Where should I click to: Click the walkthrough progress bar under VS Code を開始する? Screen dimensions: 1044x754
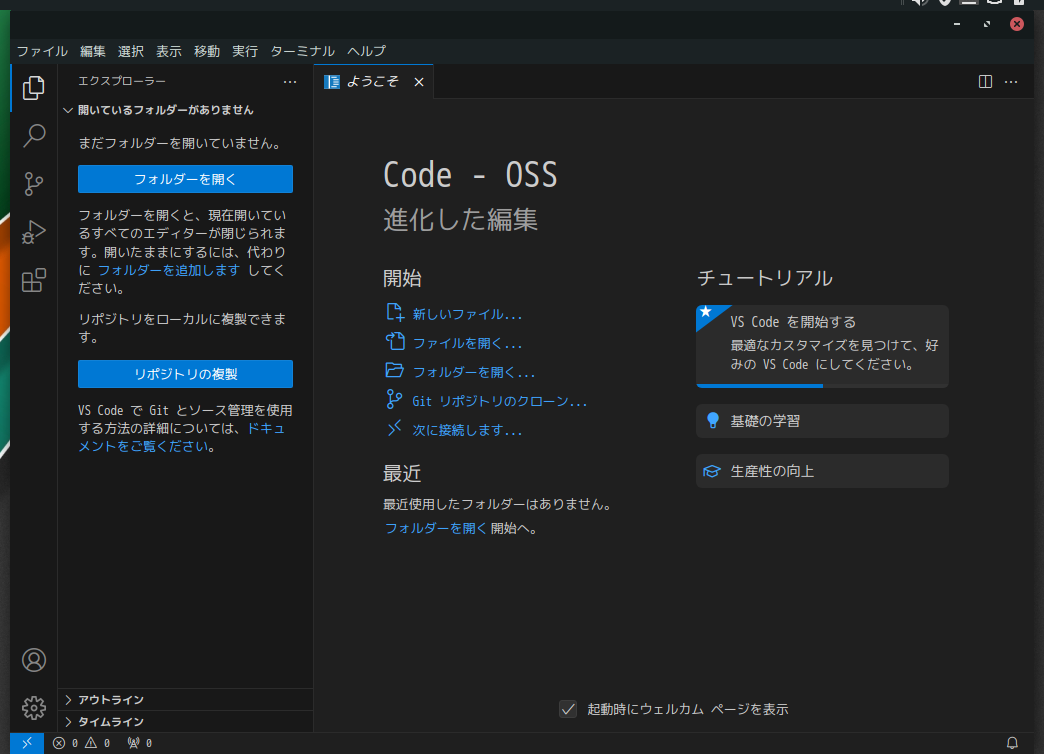tap(822, 386)
